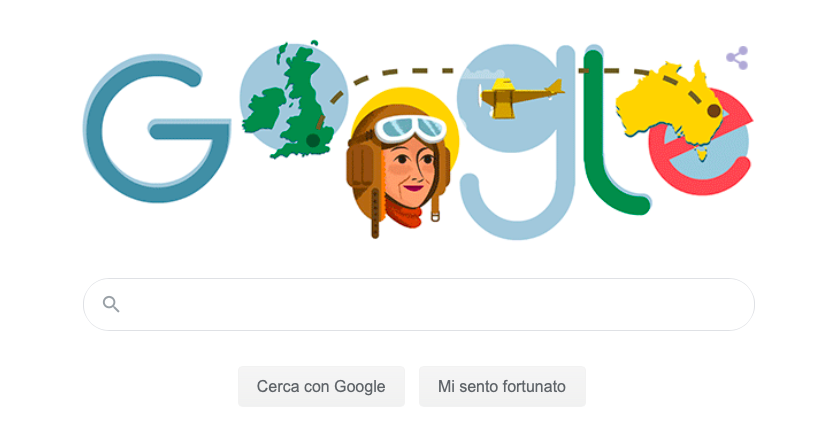Click the yellow Australia map
840x448 pixels.
pos(669,103)
